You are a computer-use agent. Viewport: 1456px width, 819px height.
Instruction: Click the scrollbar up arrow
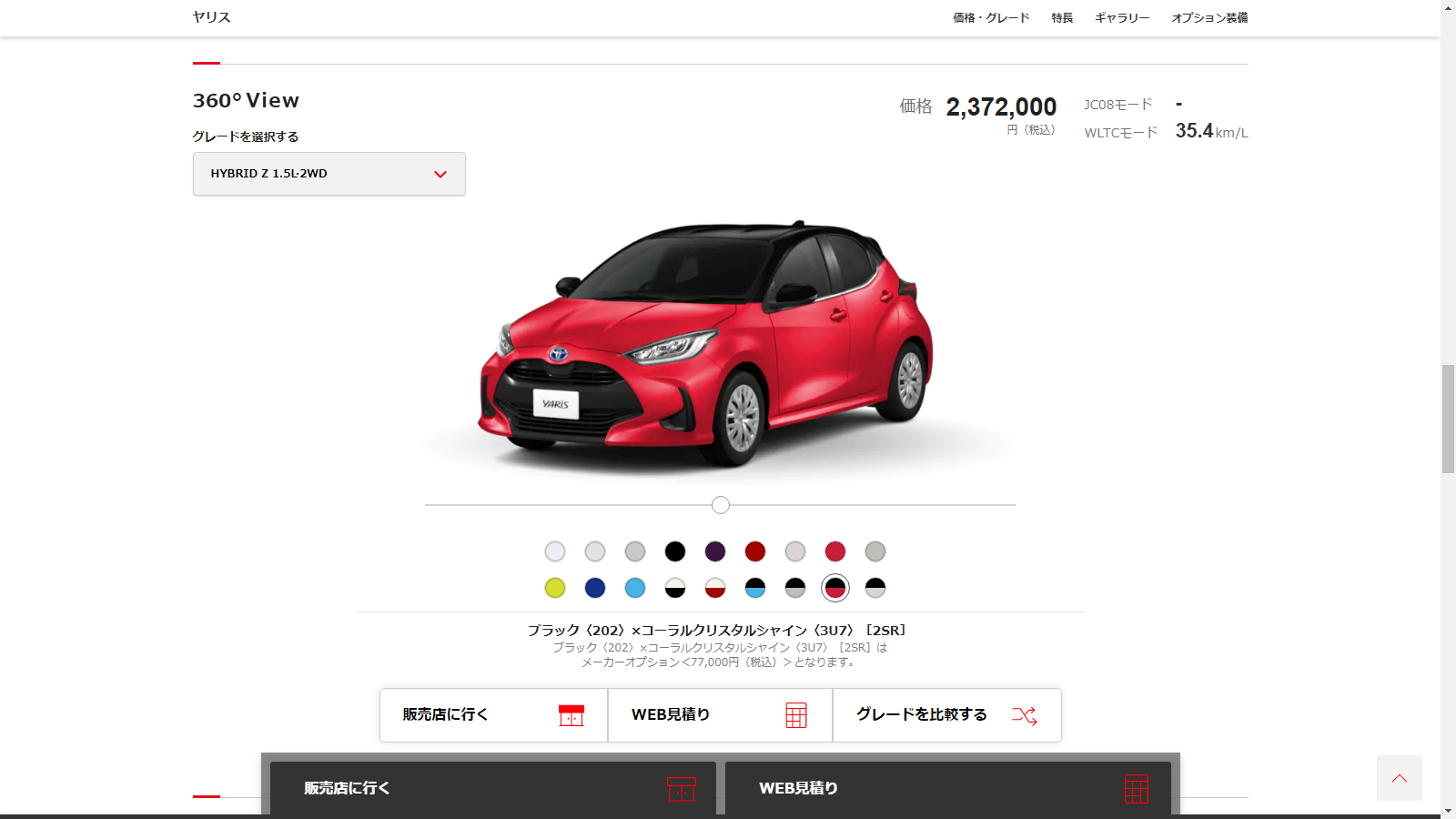point(1448,7)
